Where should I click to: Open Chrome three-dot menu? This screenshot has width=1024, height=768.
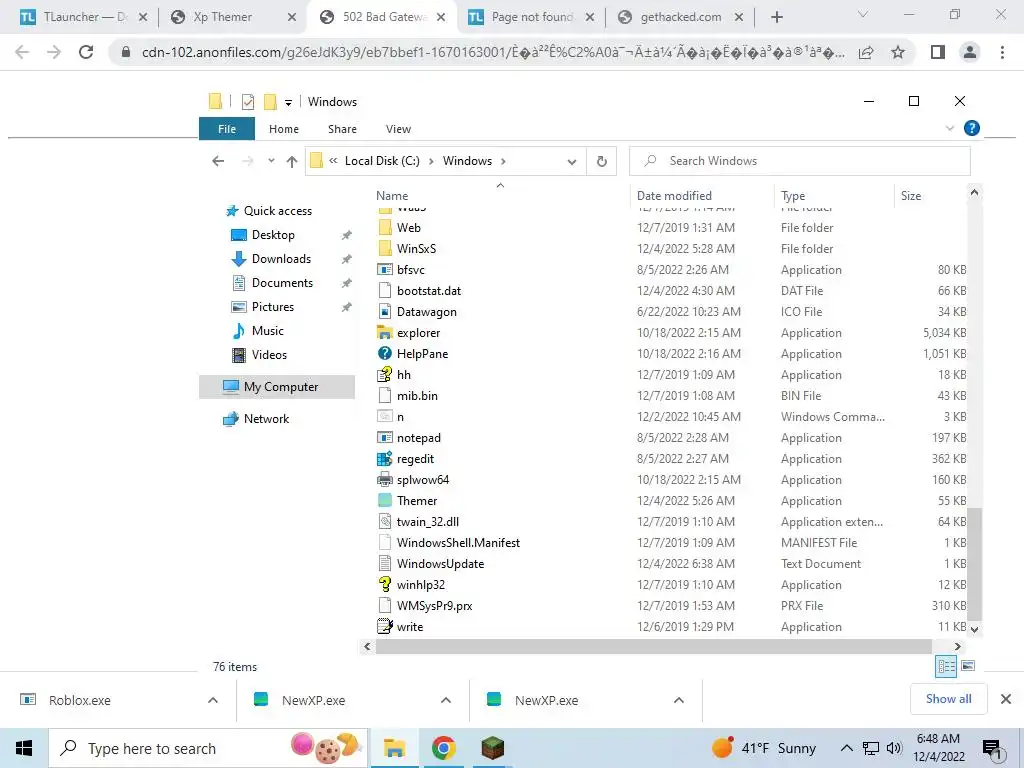[1002, 52]
